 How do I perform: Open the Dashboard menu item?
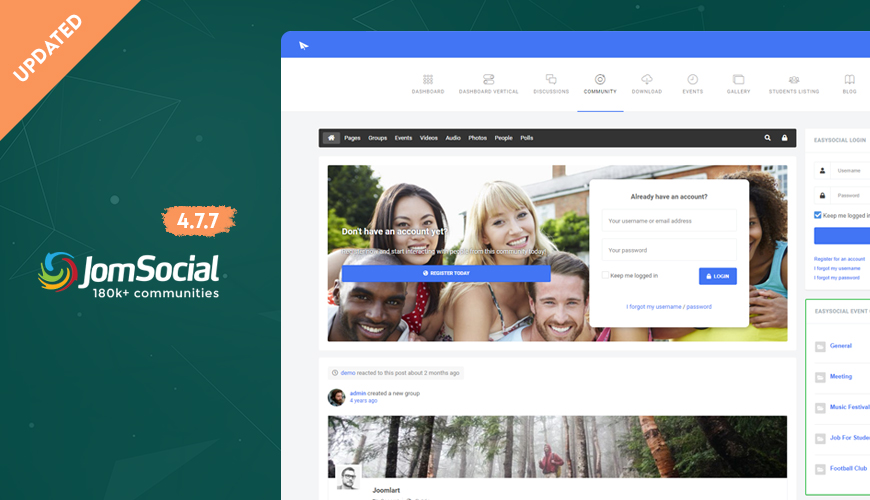428,84
